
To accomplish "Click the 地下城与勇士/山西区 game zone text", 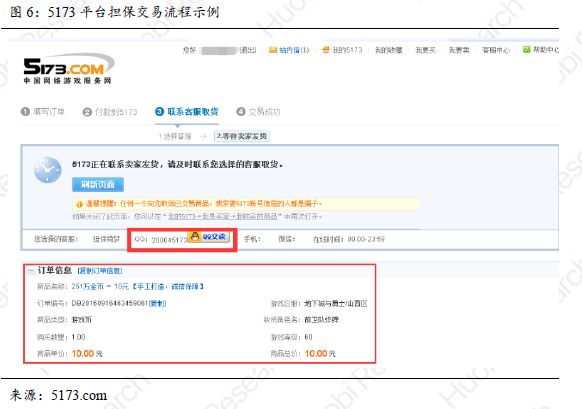I will tap(336, 304).
